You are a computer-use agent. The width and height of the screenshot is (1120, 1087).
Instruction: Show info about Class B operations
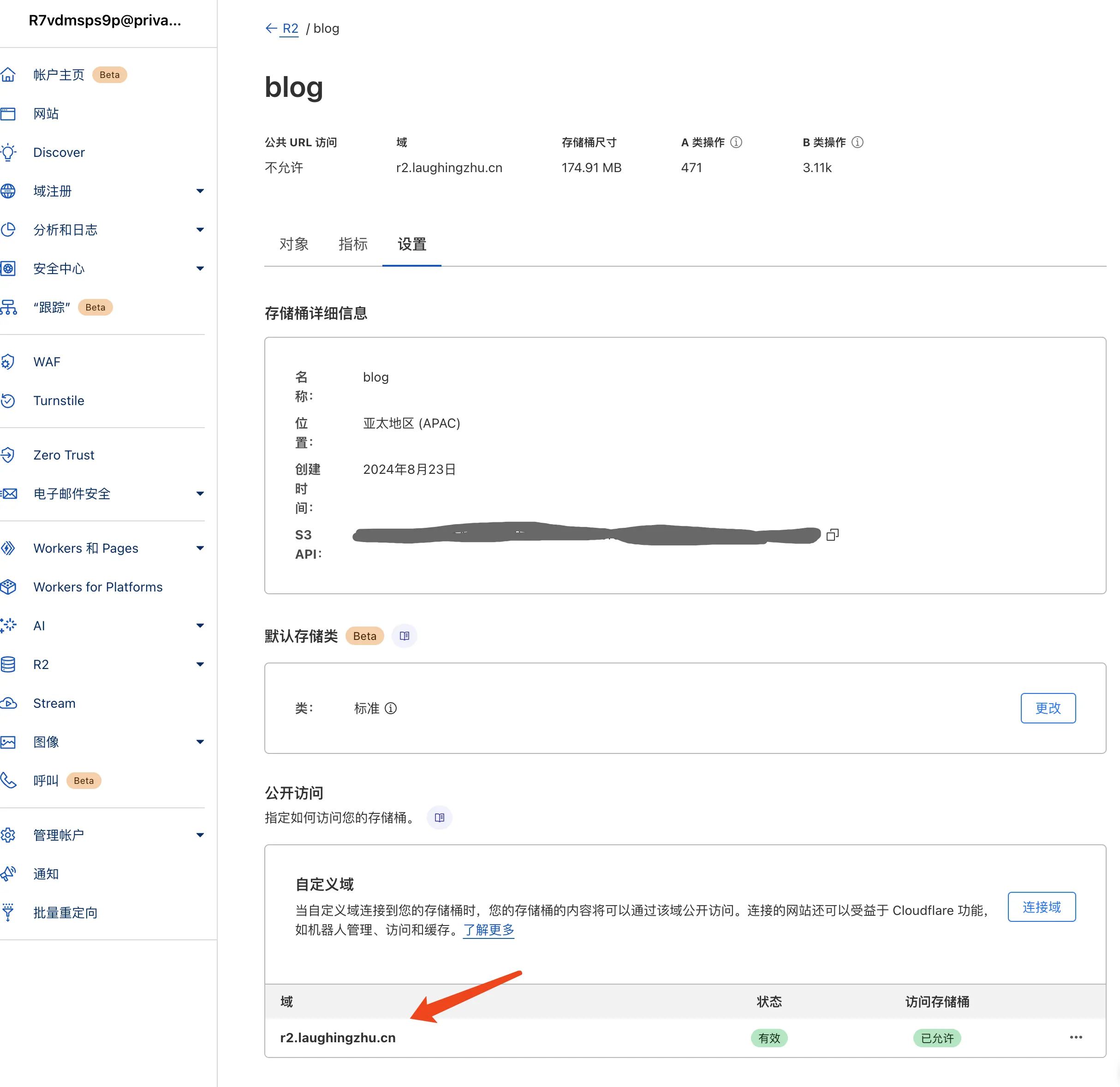(857, 142)
